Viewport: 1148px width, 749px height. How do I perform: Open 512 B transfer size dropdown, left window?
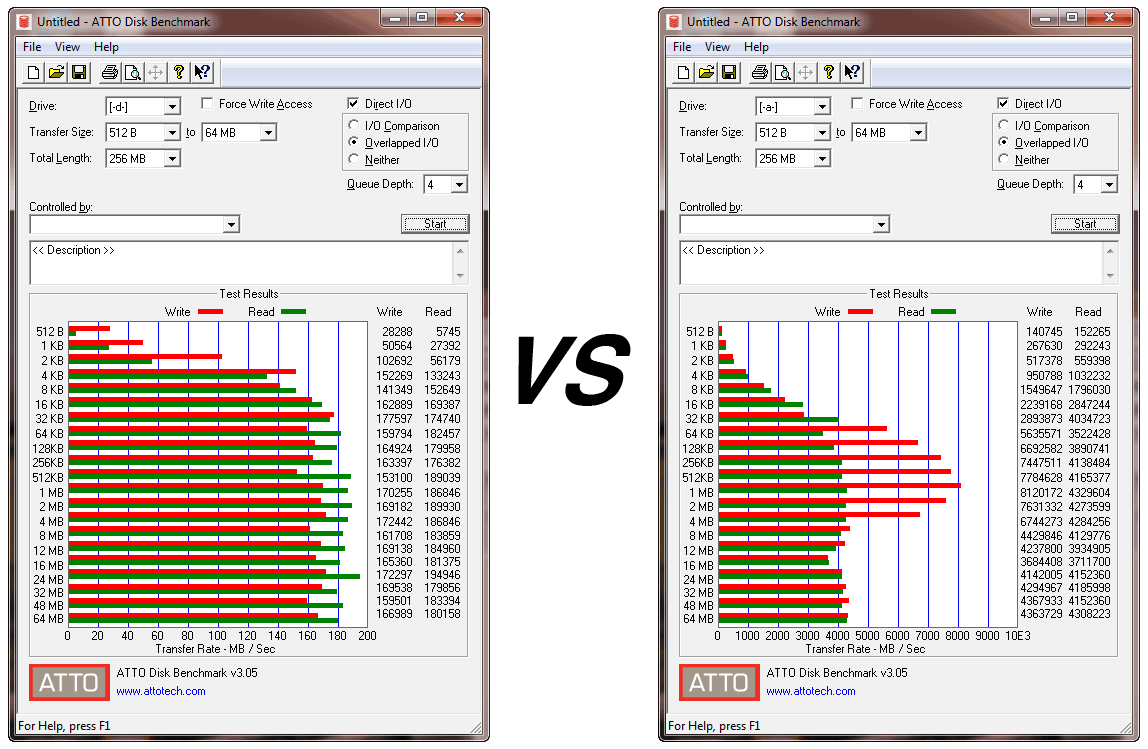click(172, 133)
